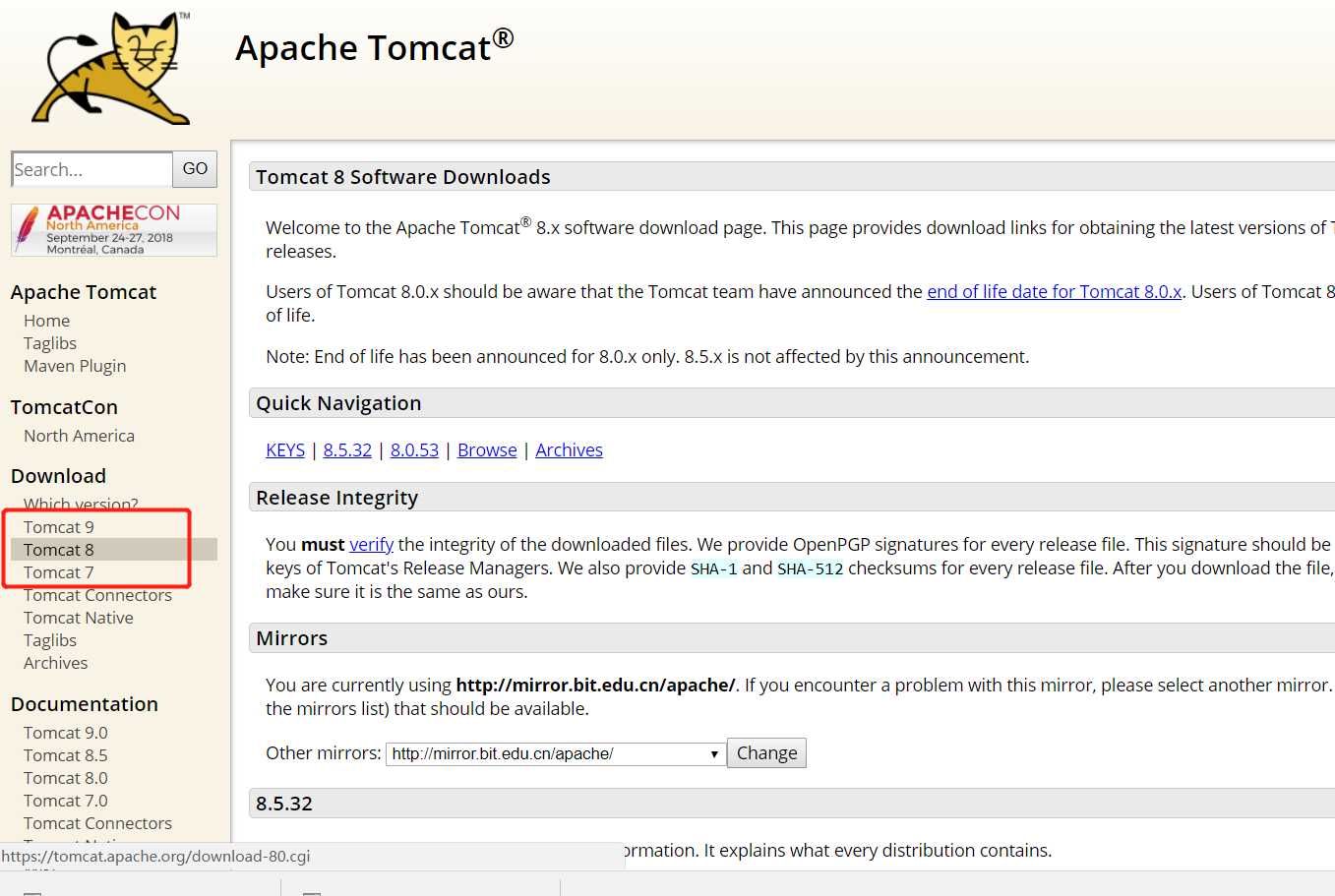Click the Apache Tomcat page title
This screenshot has height=896, width=1335.
coord(374,47)
